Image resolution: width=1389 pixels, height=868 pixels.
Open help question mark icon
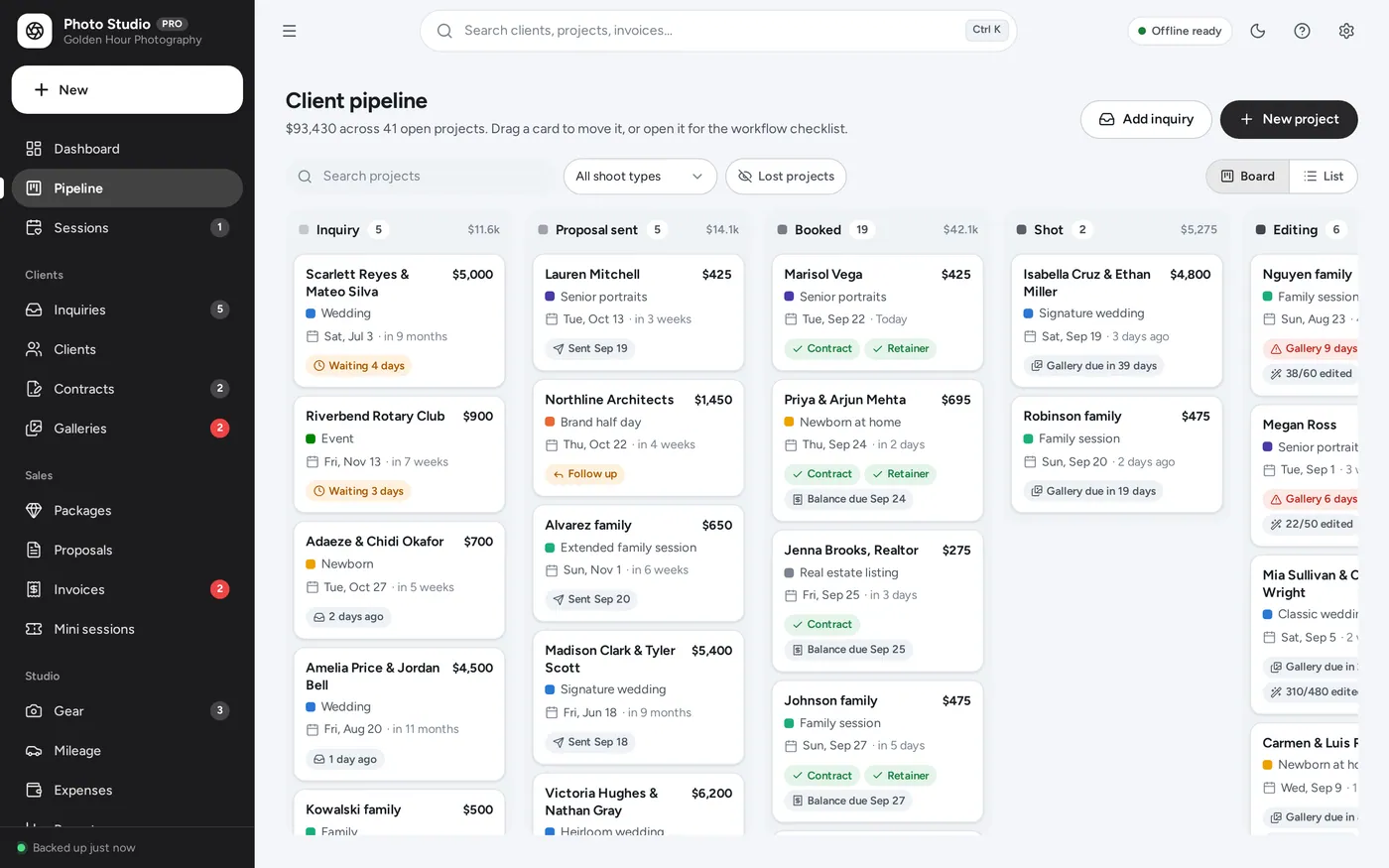1303,31
